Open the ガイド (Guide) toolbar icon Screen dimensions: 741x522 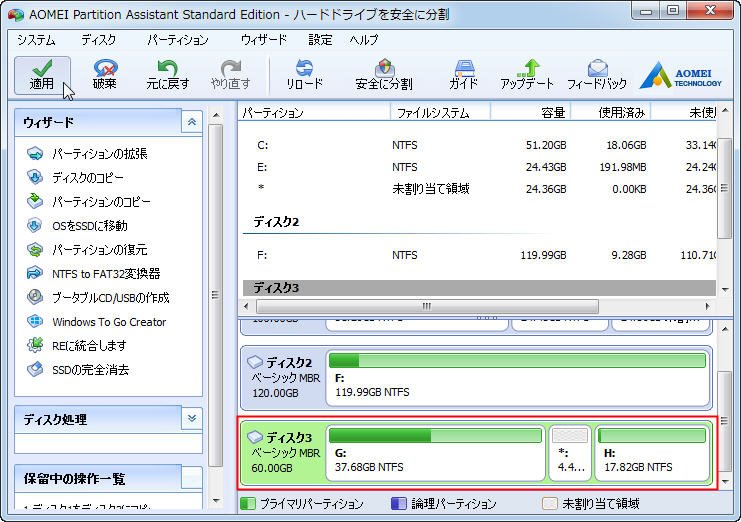[x=464, y=75]
